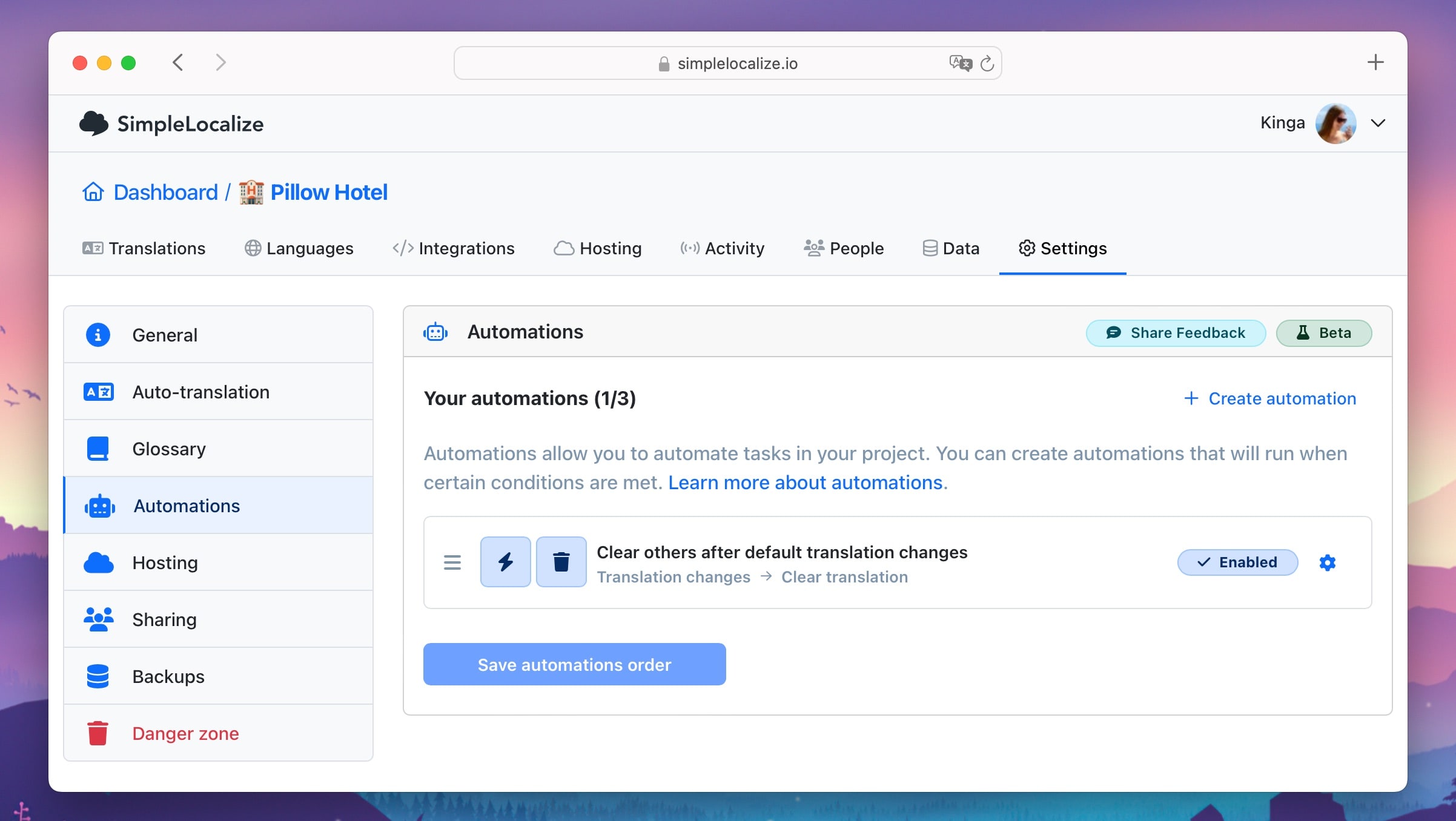This screenshot has height=821, width=1456.
Task: Click the browser forward arrow
Action: [x=221, y=62]
